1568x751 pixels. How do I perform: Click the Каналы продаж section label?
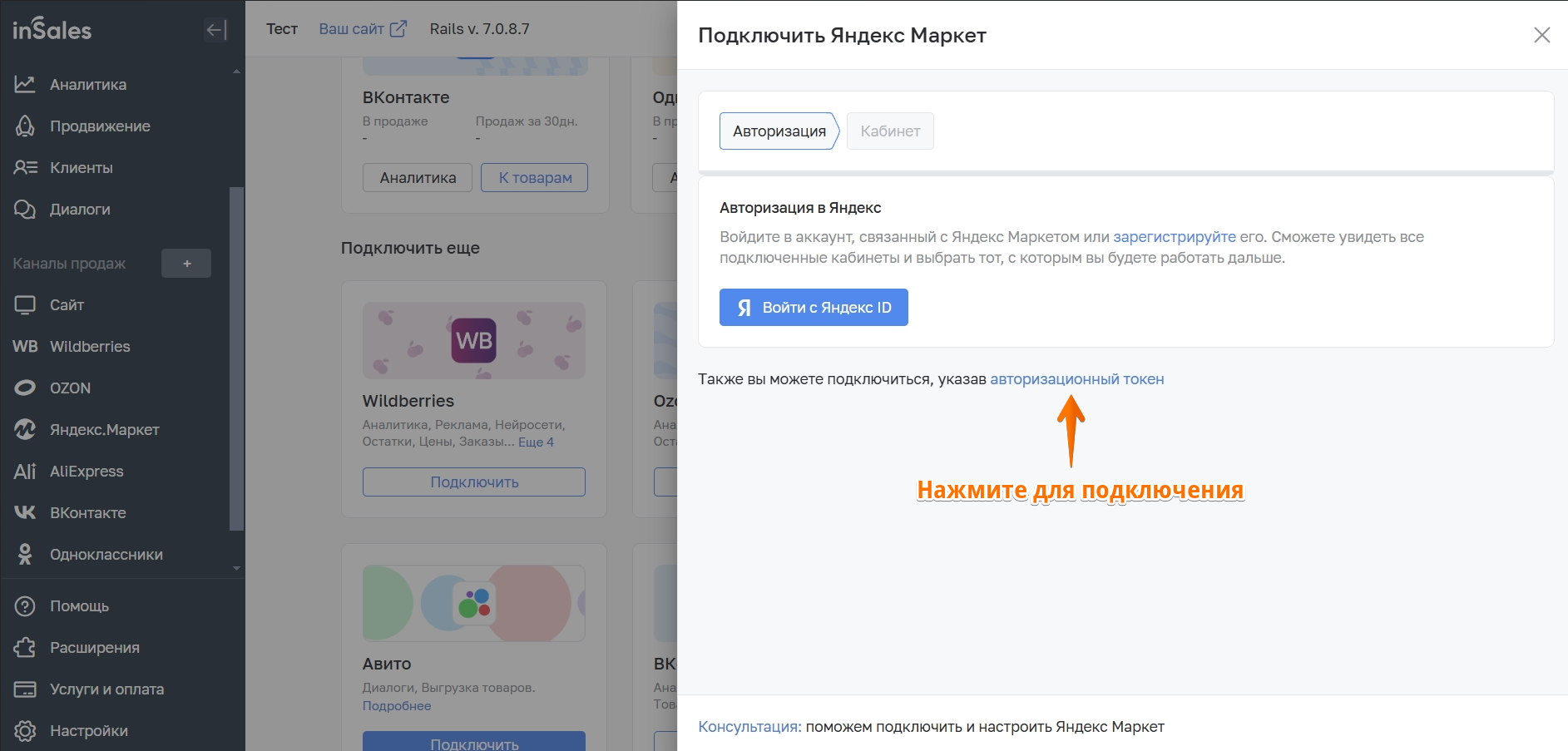pyautogui.click(x=69, y=264)
